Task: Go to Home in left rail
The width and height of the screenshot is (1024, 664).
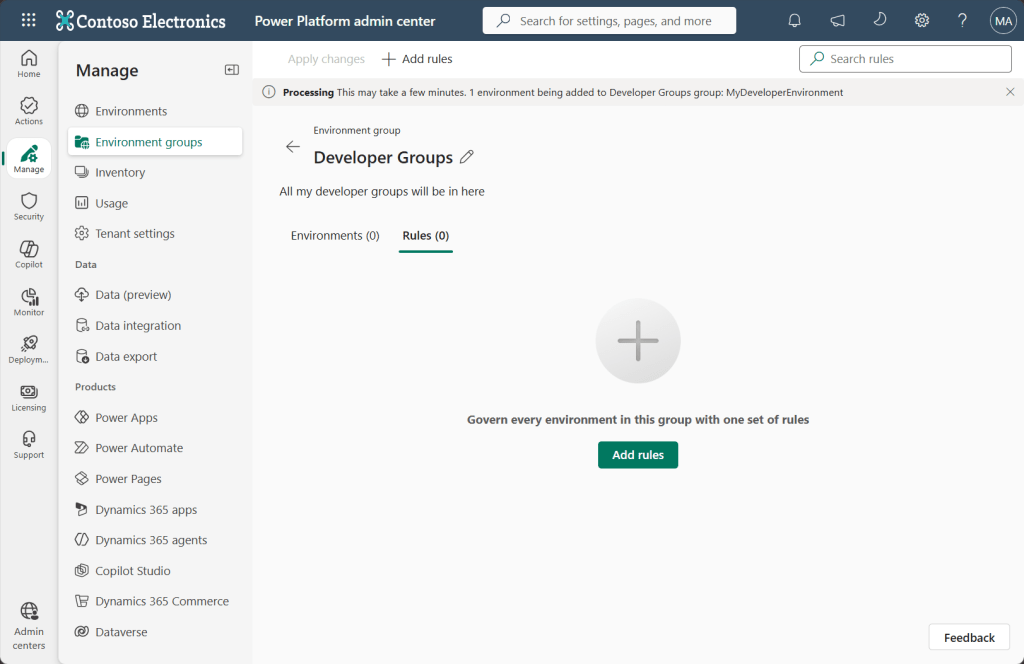Action: (x=29, y=63)
